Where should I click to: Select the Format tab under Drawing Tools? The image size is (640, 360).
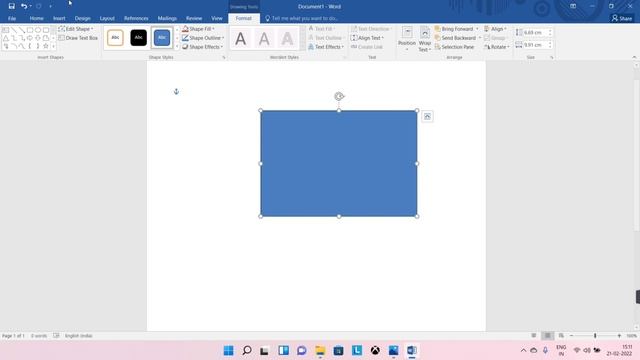coord(244,18)
